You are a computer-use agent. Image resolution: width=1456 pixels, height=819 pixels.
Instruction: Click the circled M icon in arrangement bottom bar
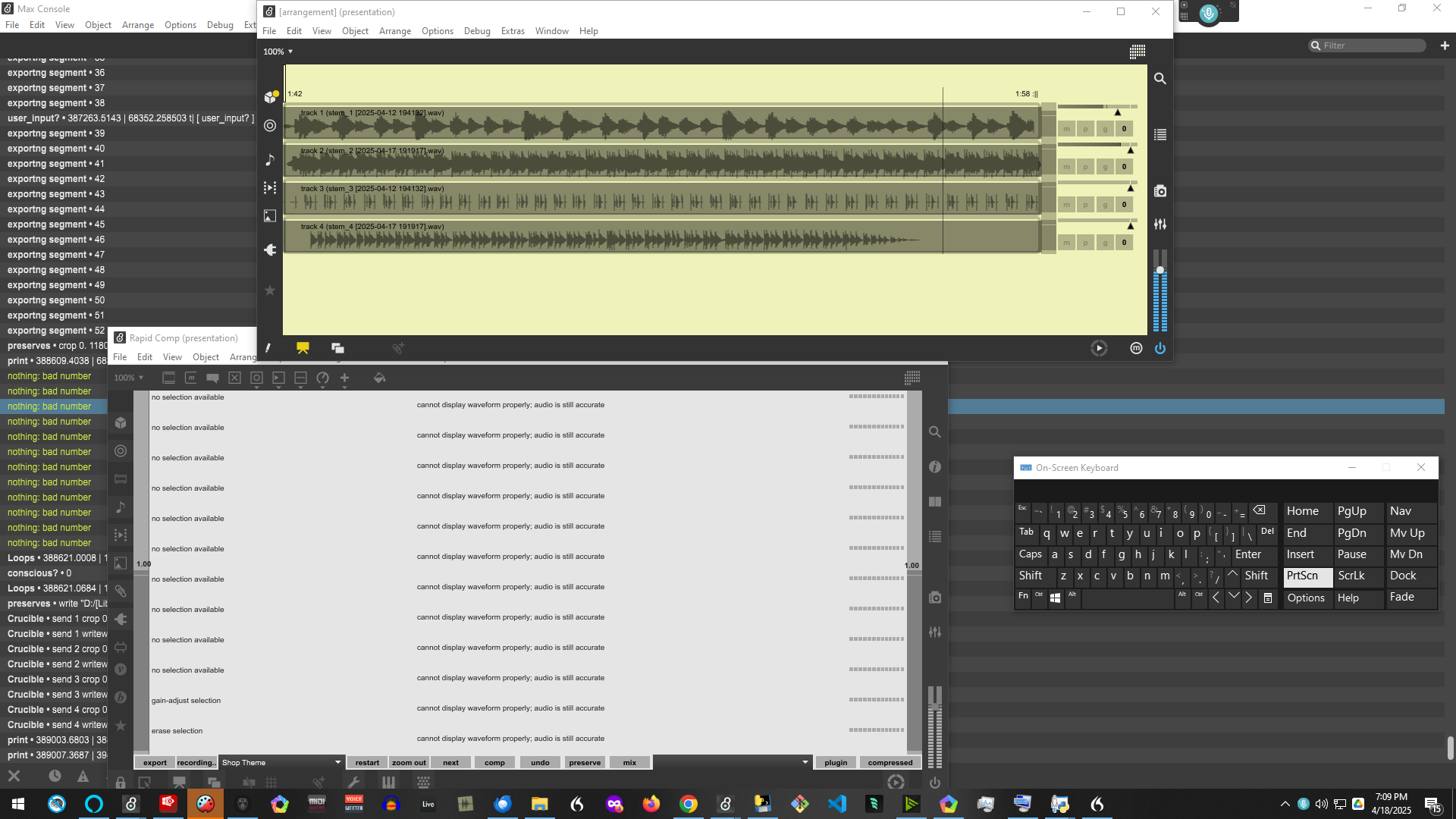(1136, 348)
